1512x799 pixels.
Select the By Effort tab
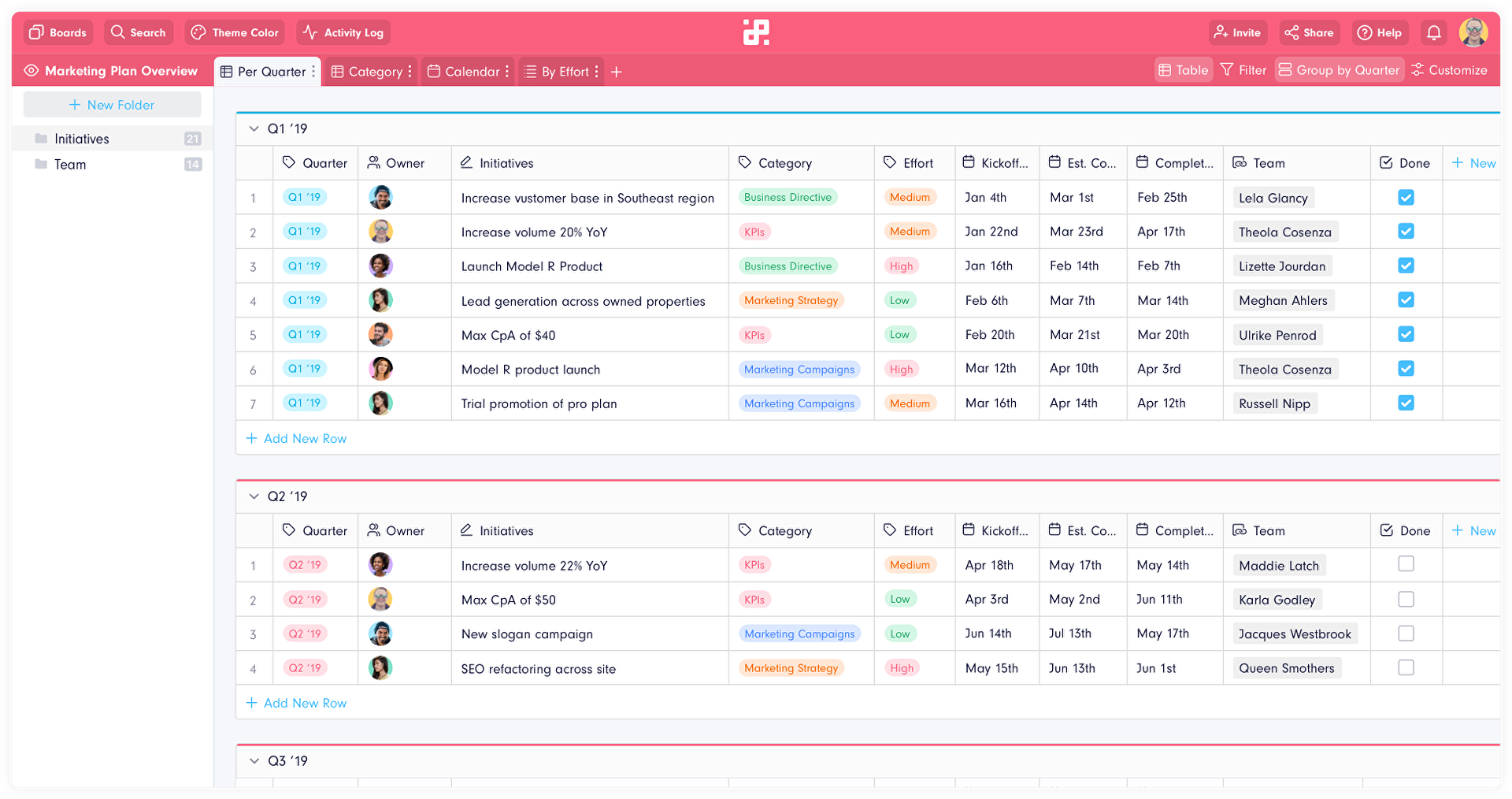point(560,71)
